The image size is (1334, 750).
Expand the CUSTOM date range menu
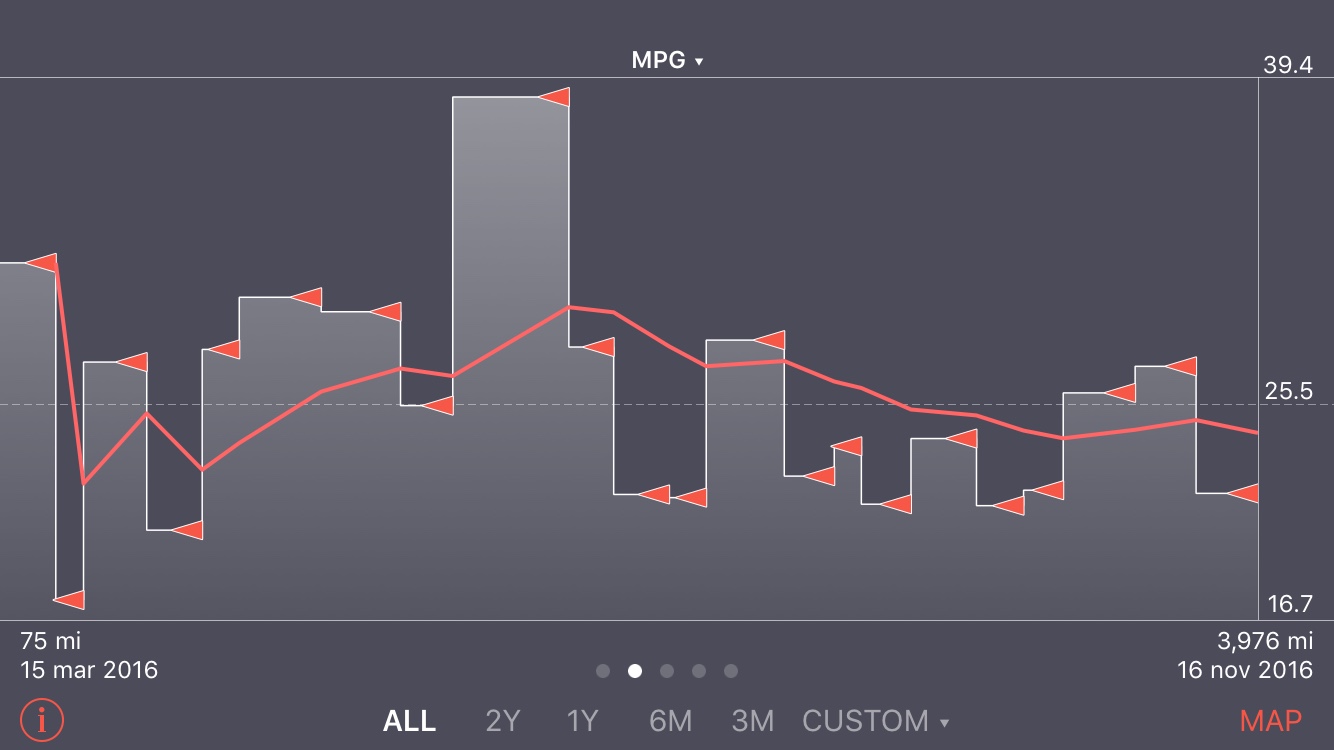pyautogui.click(x=875, y=721)
